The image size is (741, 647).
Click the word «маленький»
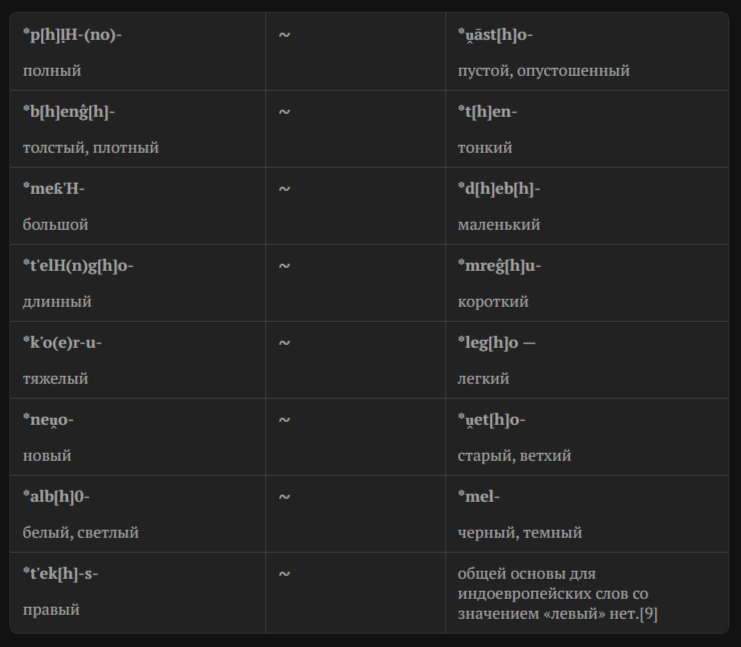tap(499, 225)
